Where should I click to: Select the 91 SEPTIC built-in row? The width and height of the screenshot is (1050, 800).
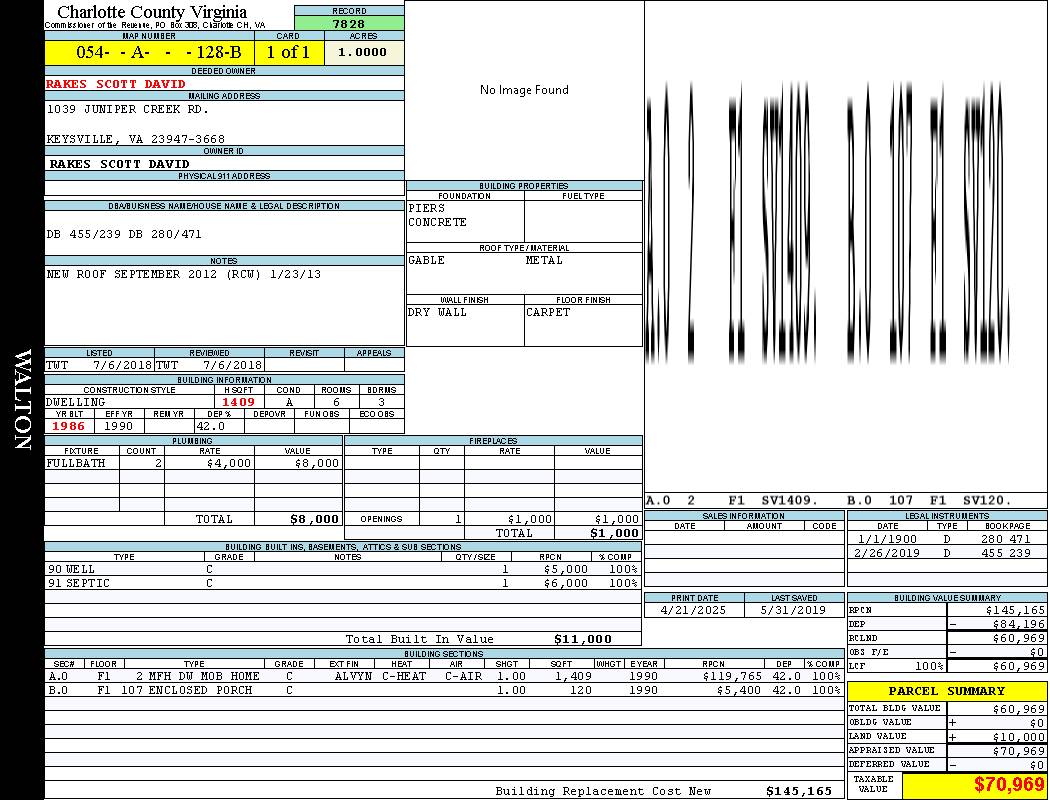341,583
